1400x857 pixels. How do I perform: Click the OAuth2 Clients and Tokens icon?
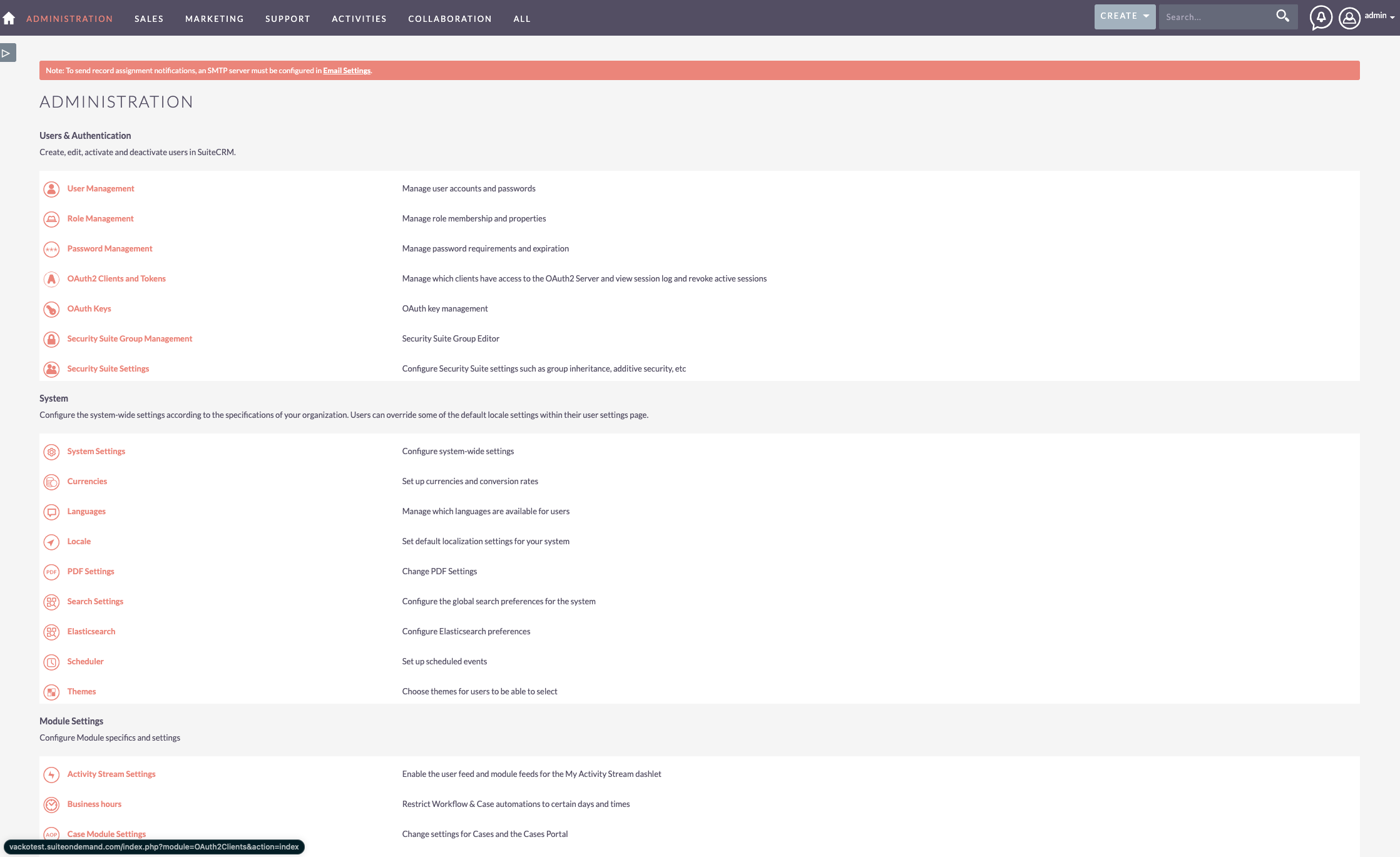[51, 279]
